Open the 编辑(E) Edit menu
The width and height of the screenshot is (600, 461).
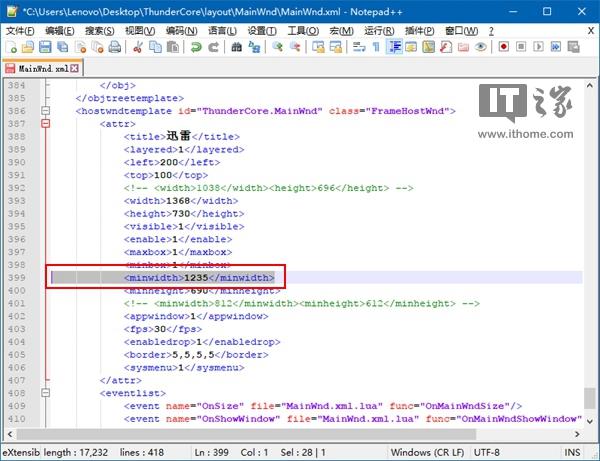(x=60, y=31)
